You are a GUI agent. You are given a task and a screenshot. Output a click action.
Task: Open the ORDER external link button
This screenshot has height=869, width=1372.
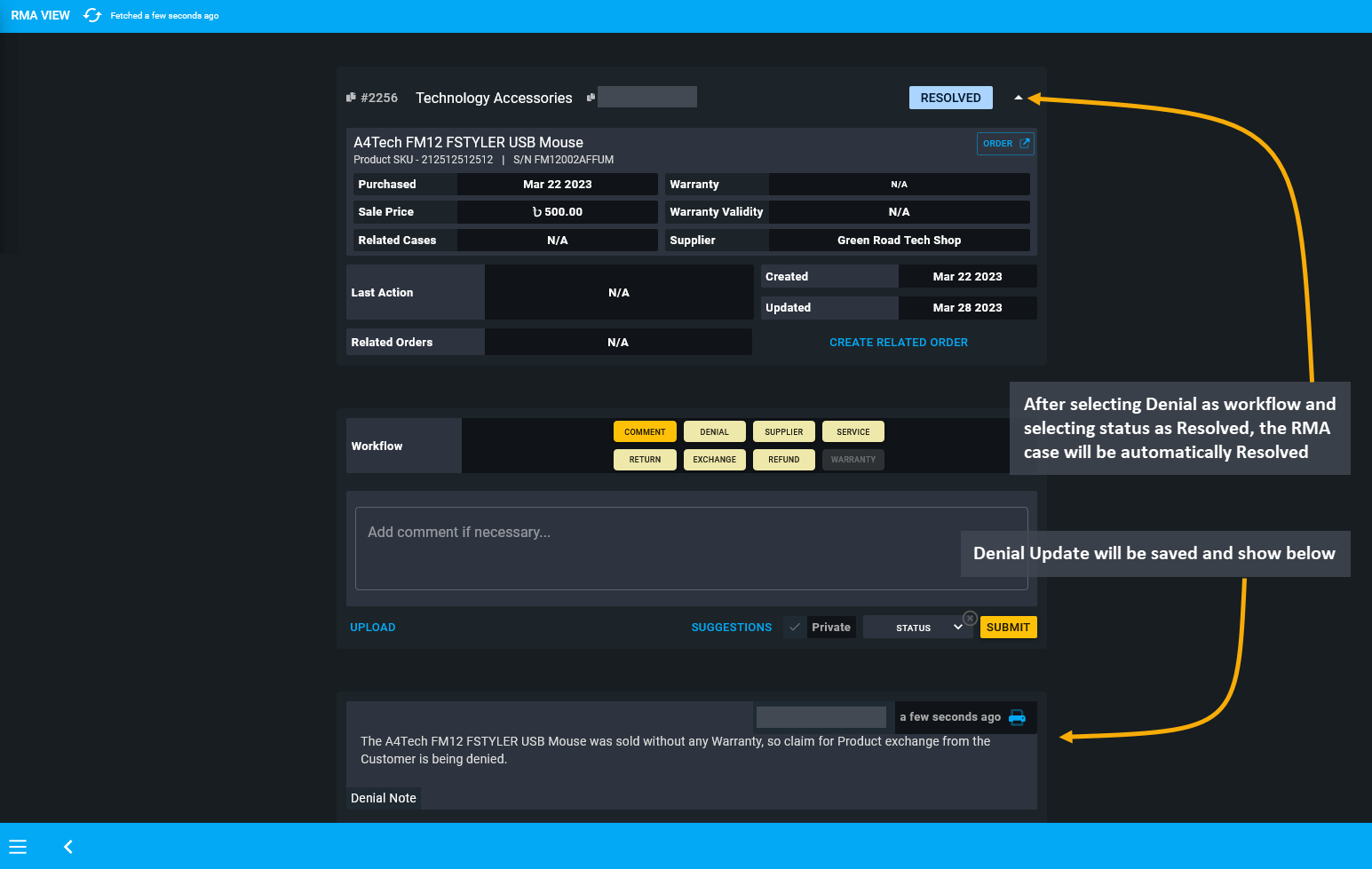pos(1005,144)
